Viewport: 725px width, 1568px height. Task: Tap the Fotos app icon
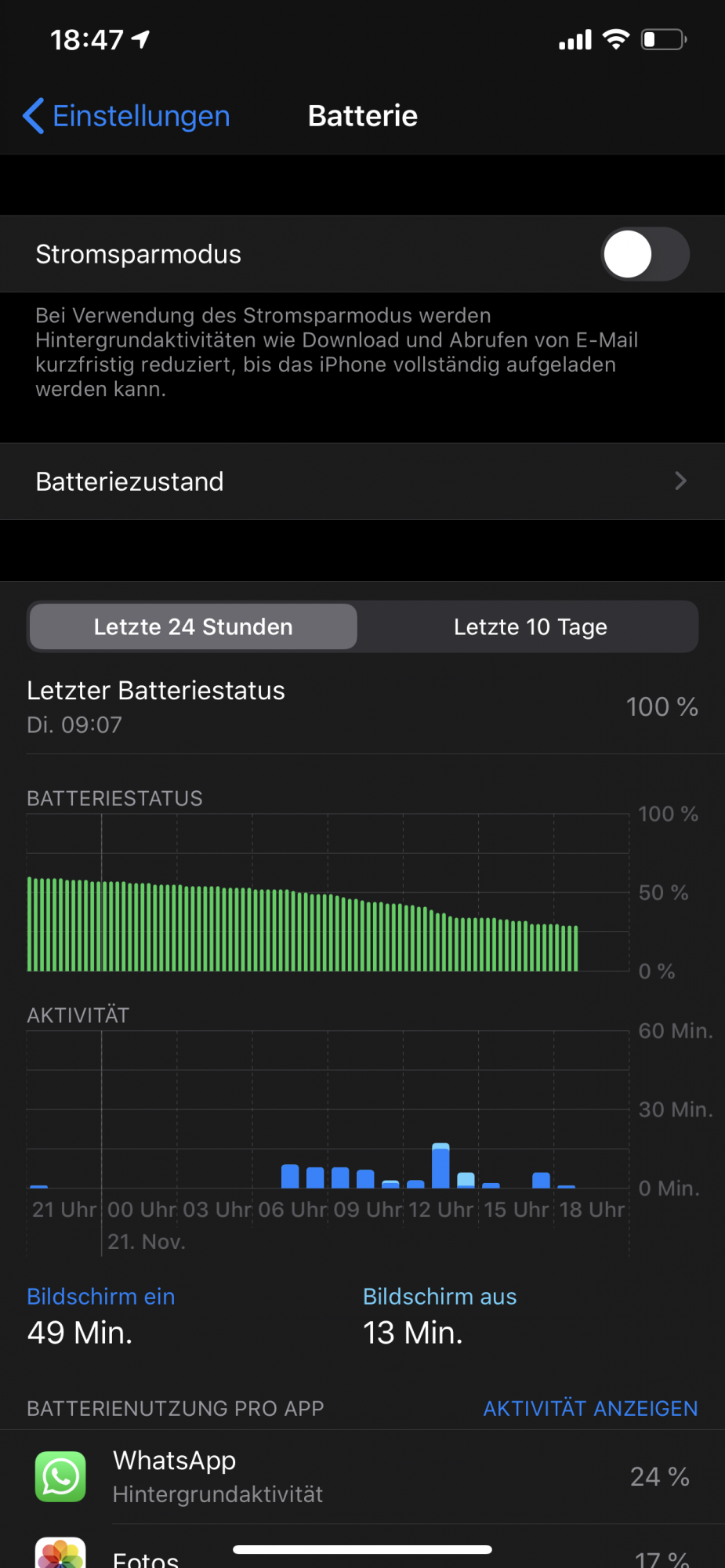(x=60, y=1552)
